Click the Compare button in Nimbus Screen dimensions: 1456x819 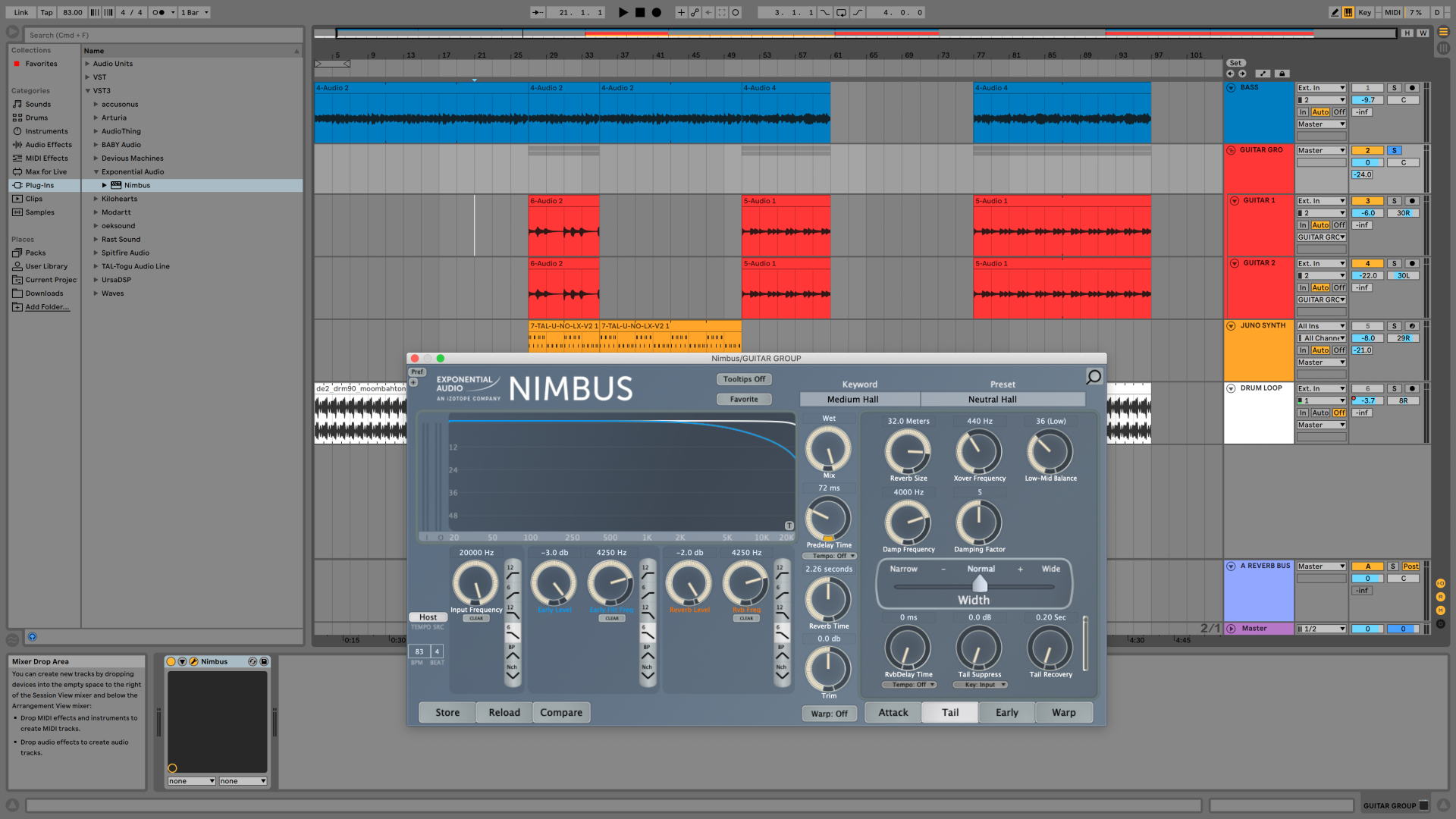tap(561, 712)
